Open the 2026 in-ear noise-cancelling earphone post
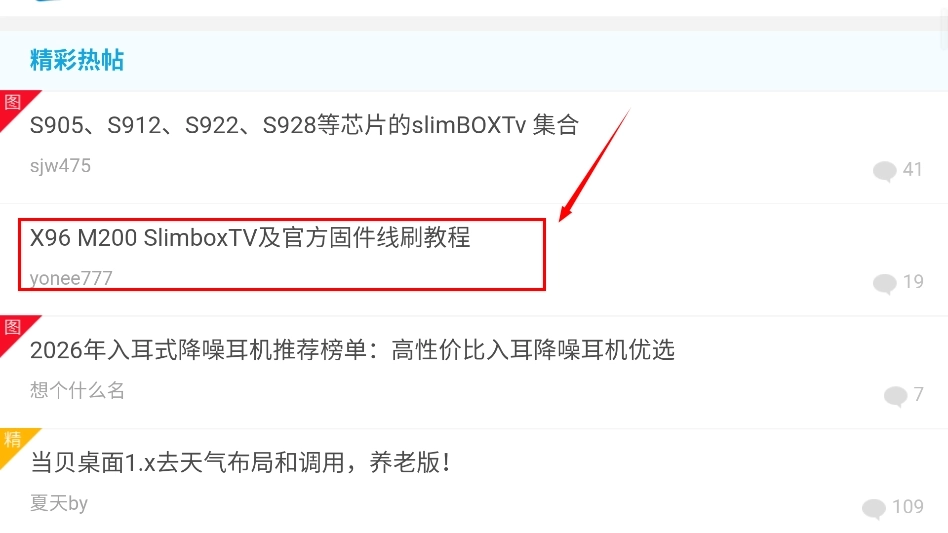This screenshot has height=533, width=948. [352, 350]
